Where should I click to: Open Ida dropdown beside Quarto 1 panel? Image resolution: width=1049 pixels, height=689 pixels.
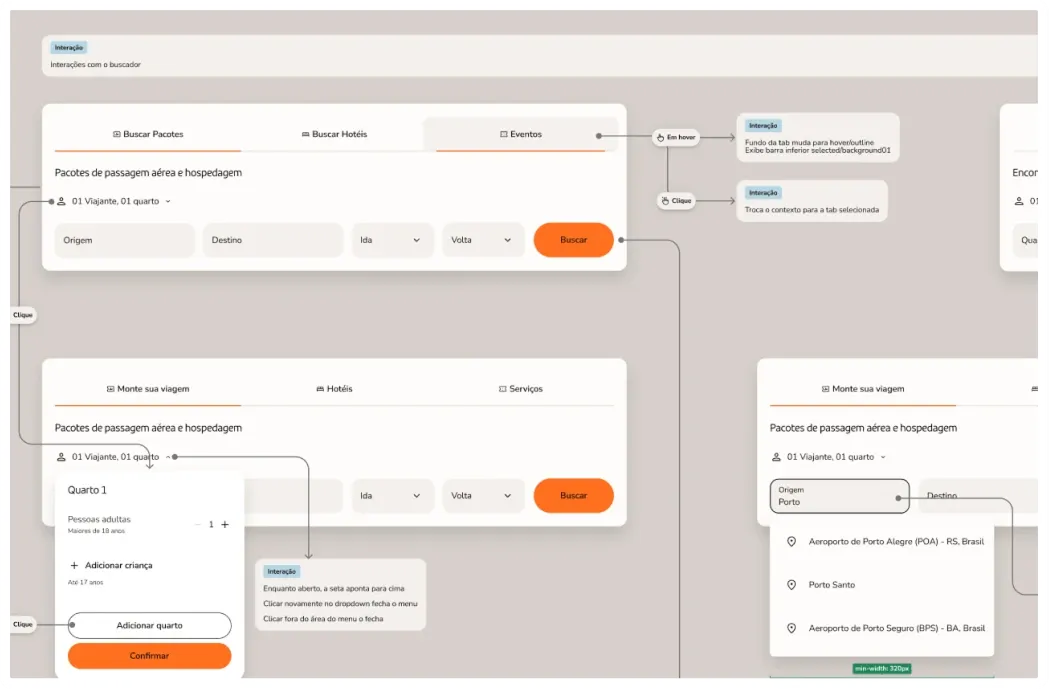click(x=393, y=496)
